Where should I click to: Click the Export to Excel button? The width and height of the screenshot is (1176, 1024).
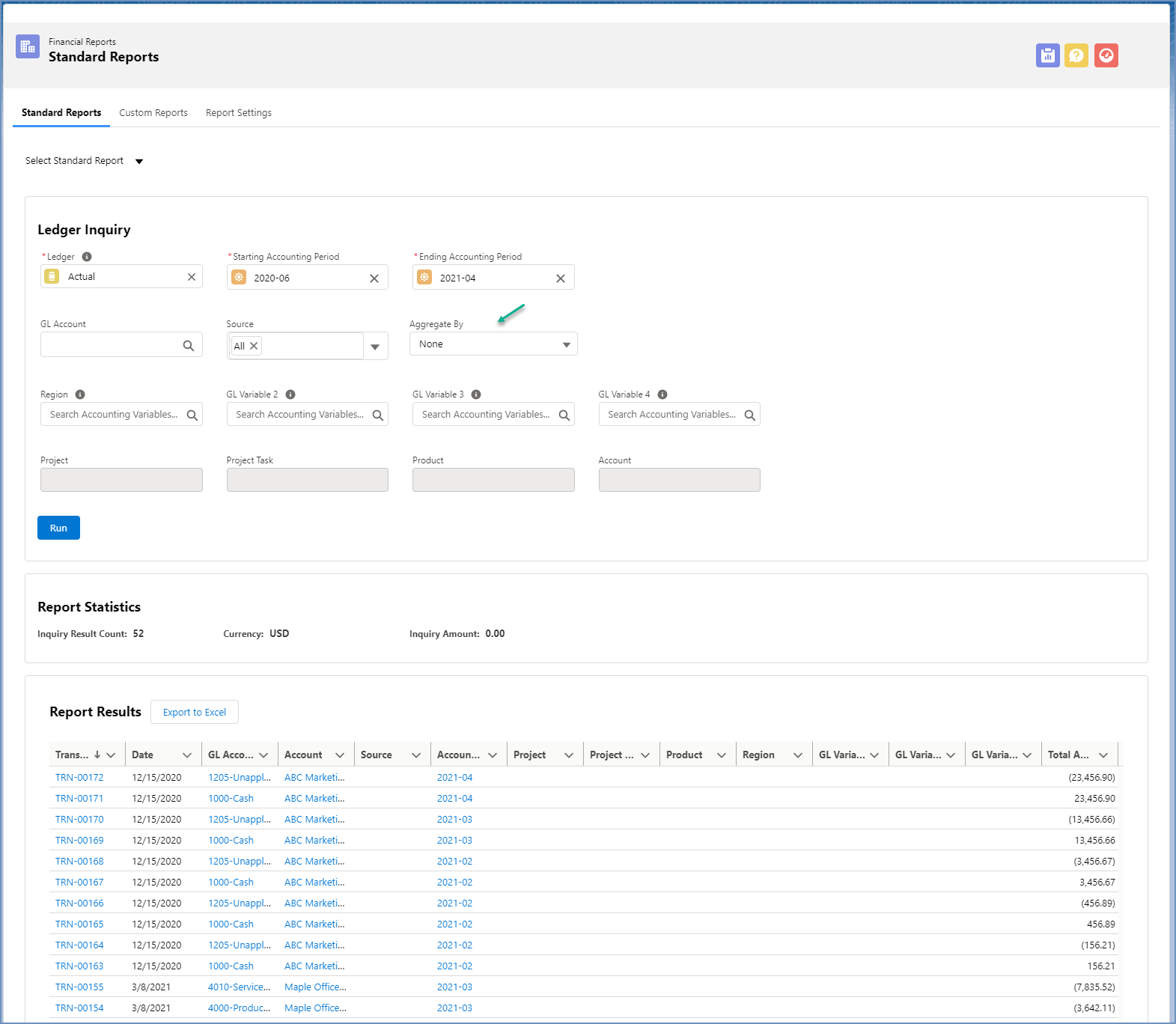195,713
